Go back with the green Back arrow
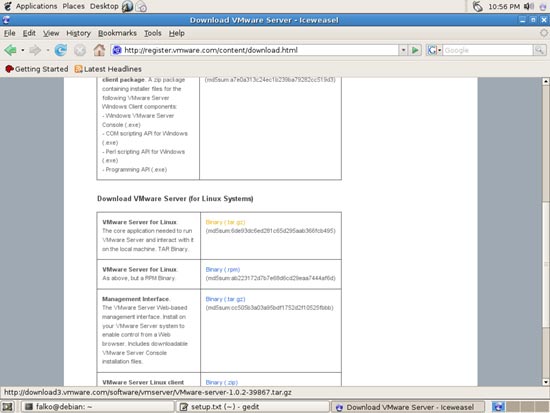 pos(10,50)
